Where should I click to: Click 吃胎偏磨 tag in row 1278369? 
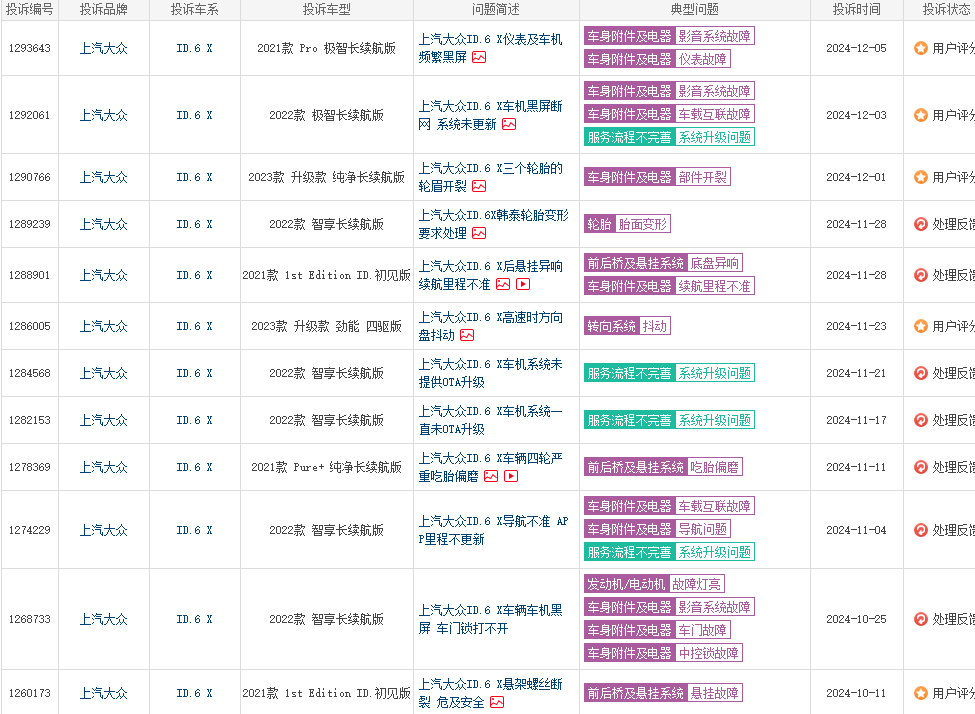click(x=714, y=467)
